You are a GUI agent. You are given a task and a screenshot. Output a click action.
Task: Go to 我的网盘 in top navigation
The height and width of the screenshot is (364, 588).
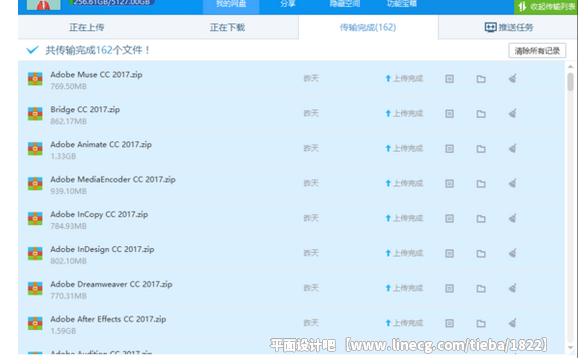pyautogui.click(x=231, y=4)
